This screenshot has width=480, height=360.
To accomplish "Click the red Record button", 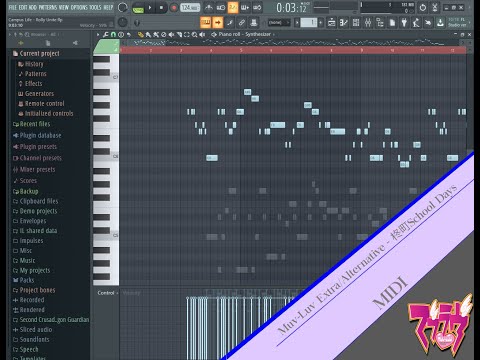I will pos(174,8).
